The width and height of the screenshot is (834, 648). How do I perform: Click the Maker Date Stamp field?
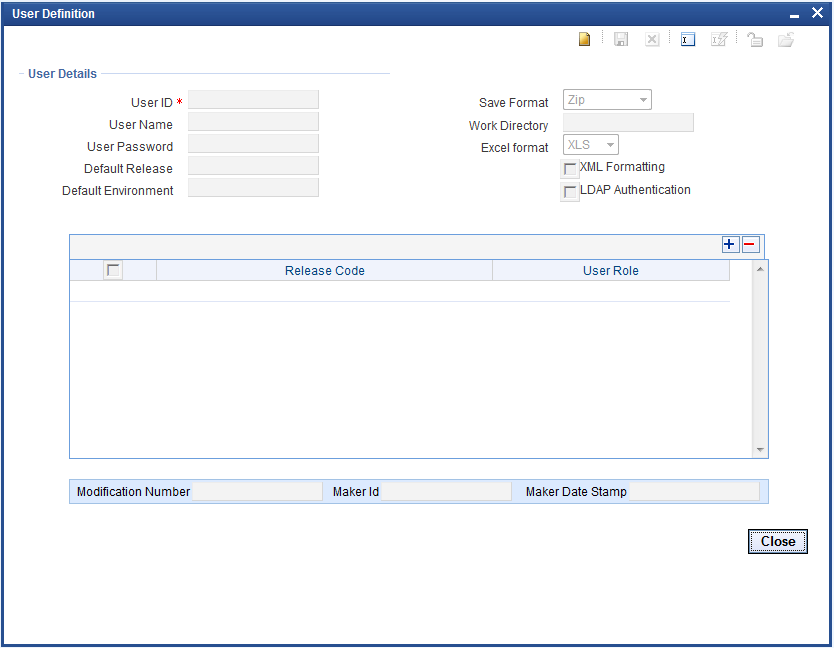(694, 492)
